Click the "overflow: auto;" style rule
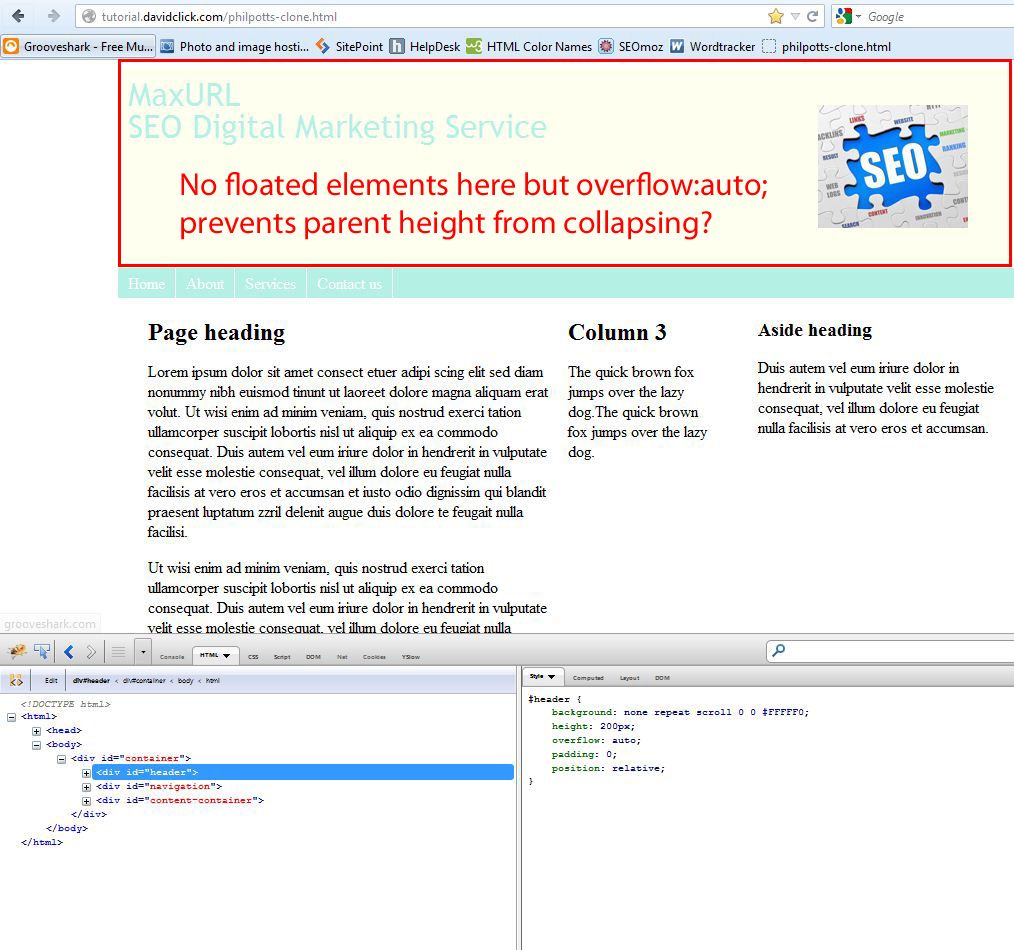Screen dimensions: 1014x950 point(596,740)
